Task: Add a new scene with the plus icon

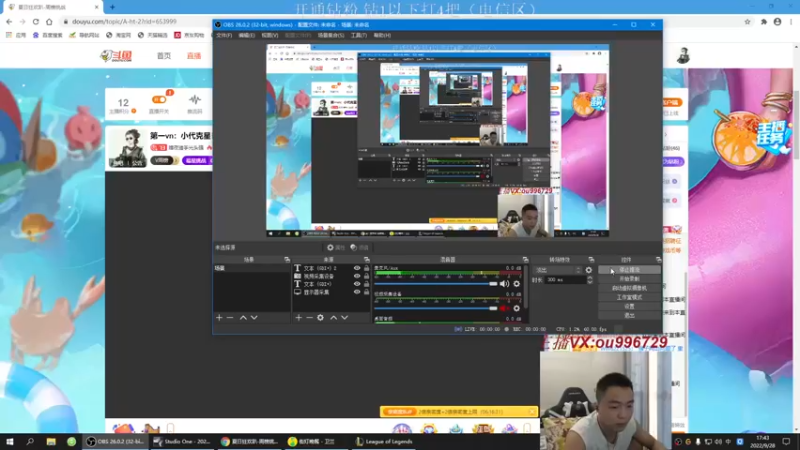Action: pyautogui.click(x=219, y=317)
